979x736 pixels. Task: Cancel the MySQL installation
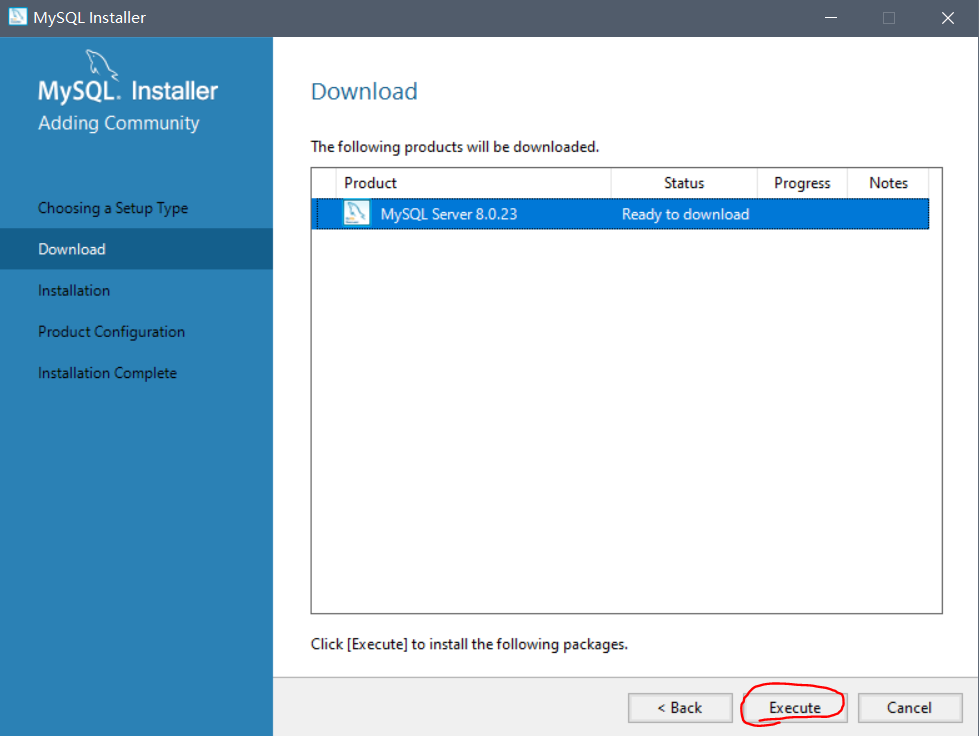(910, 707)
